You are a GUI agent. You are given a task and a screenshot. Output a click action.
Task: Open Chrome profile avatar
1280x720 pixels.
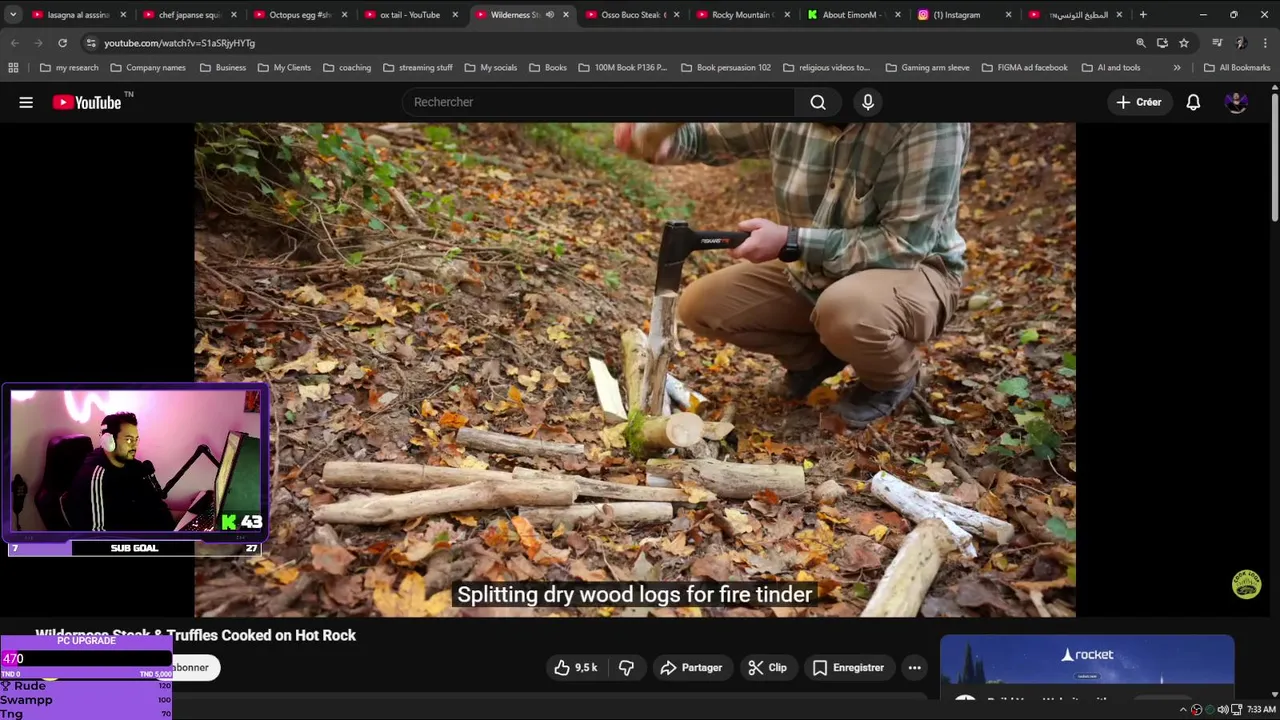1240,43
